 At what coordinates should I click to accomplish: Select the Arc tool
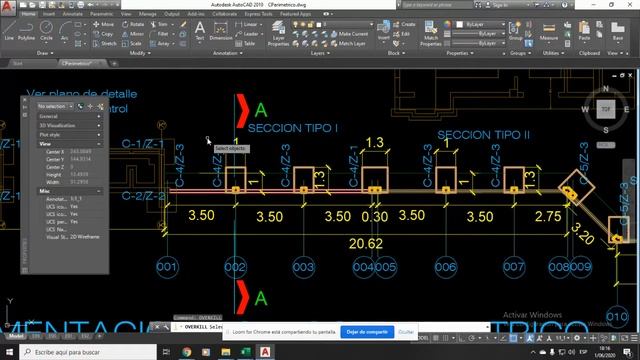(64, 31)
